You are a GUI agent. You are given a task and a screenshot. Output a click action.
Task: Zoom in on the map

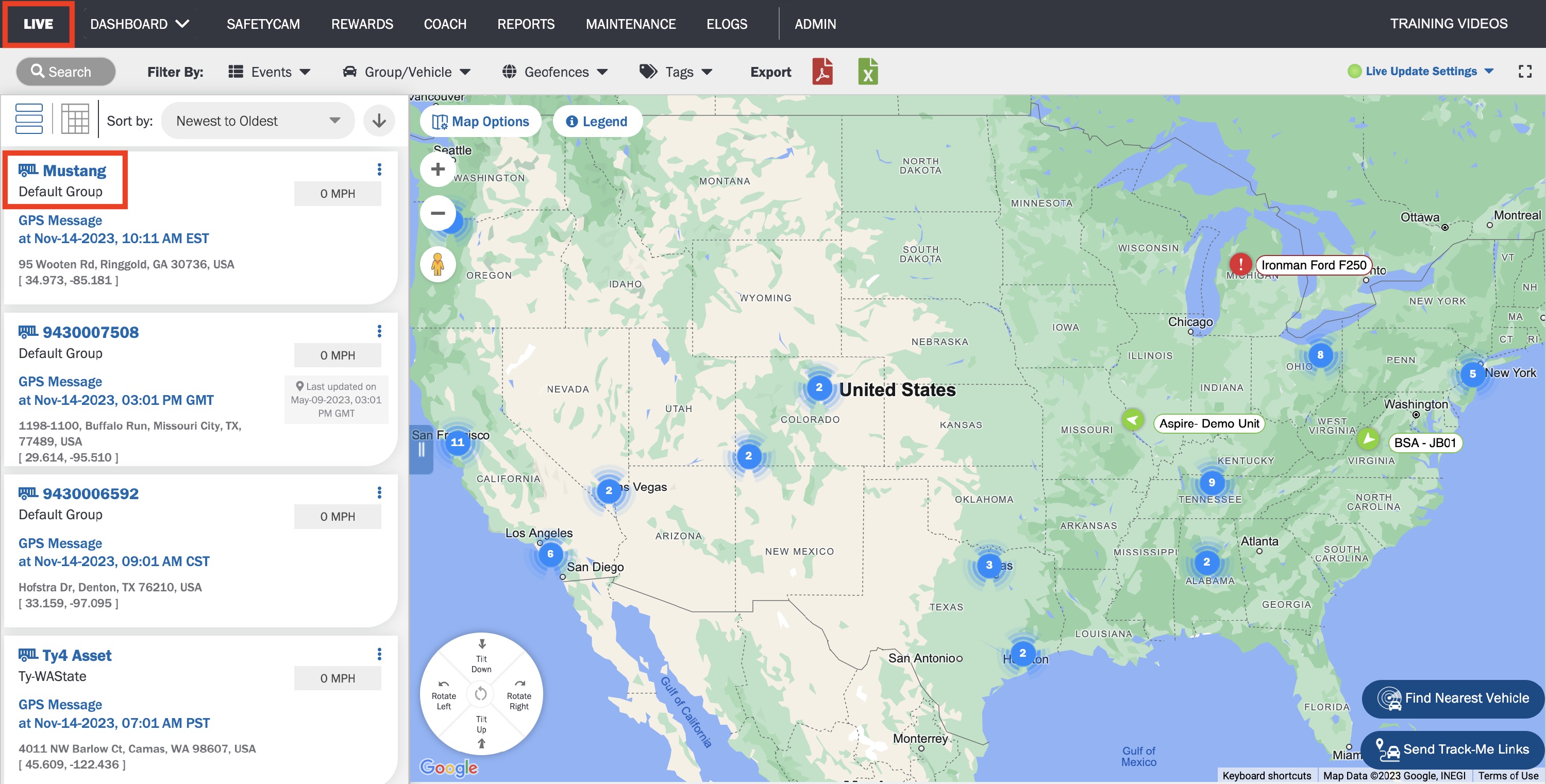click(x=438, y=169)
